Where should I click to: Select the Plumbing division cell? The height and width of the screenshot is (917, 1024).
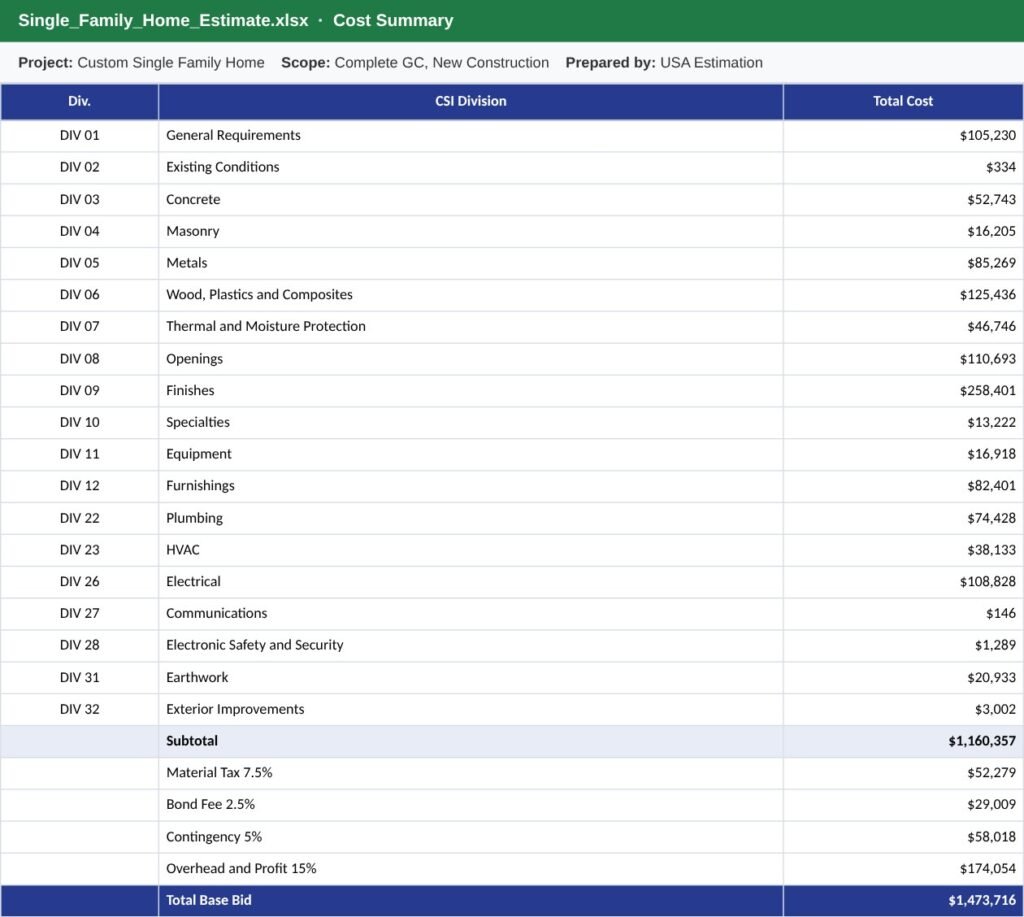tap(470, 518)
